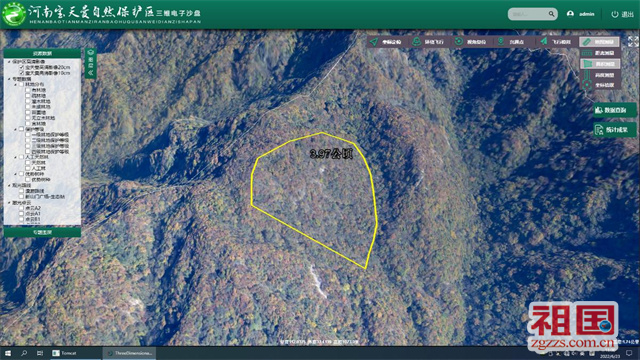640x360 pixels.
Task: Uncheck the 10cm high-resolution imagery layer
Action: coord(22,73)
